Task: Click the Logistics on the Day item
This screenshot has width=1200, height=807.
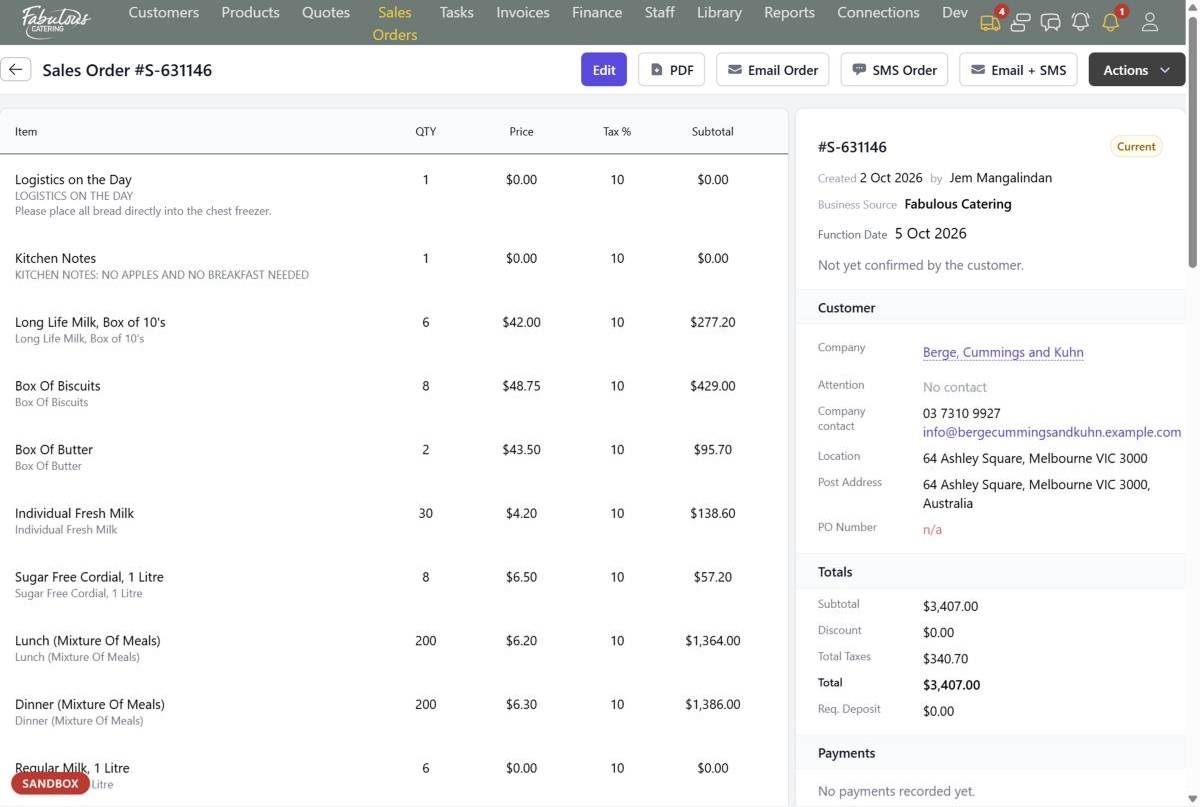Action: coord(73,180)
